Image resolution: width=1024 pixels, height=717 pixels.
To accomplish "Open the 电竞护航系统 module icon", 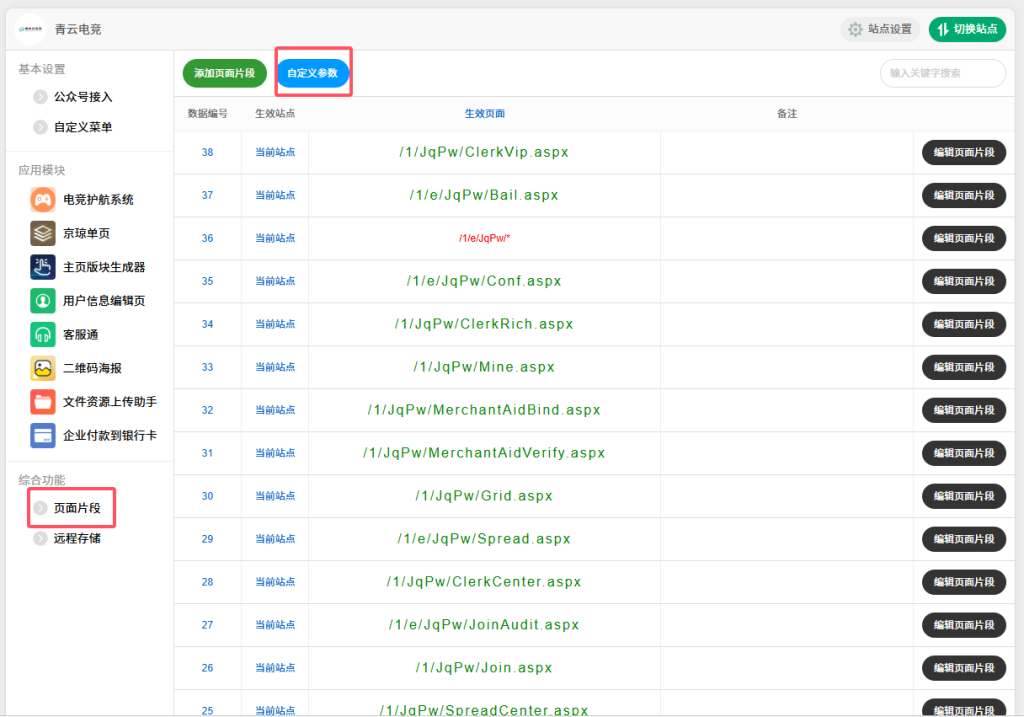I will 42,199.
